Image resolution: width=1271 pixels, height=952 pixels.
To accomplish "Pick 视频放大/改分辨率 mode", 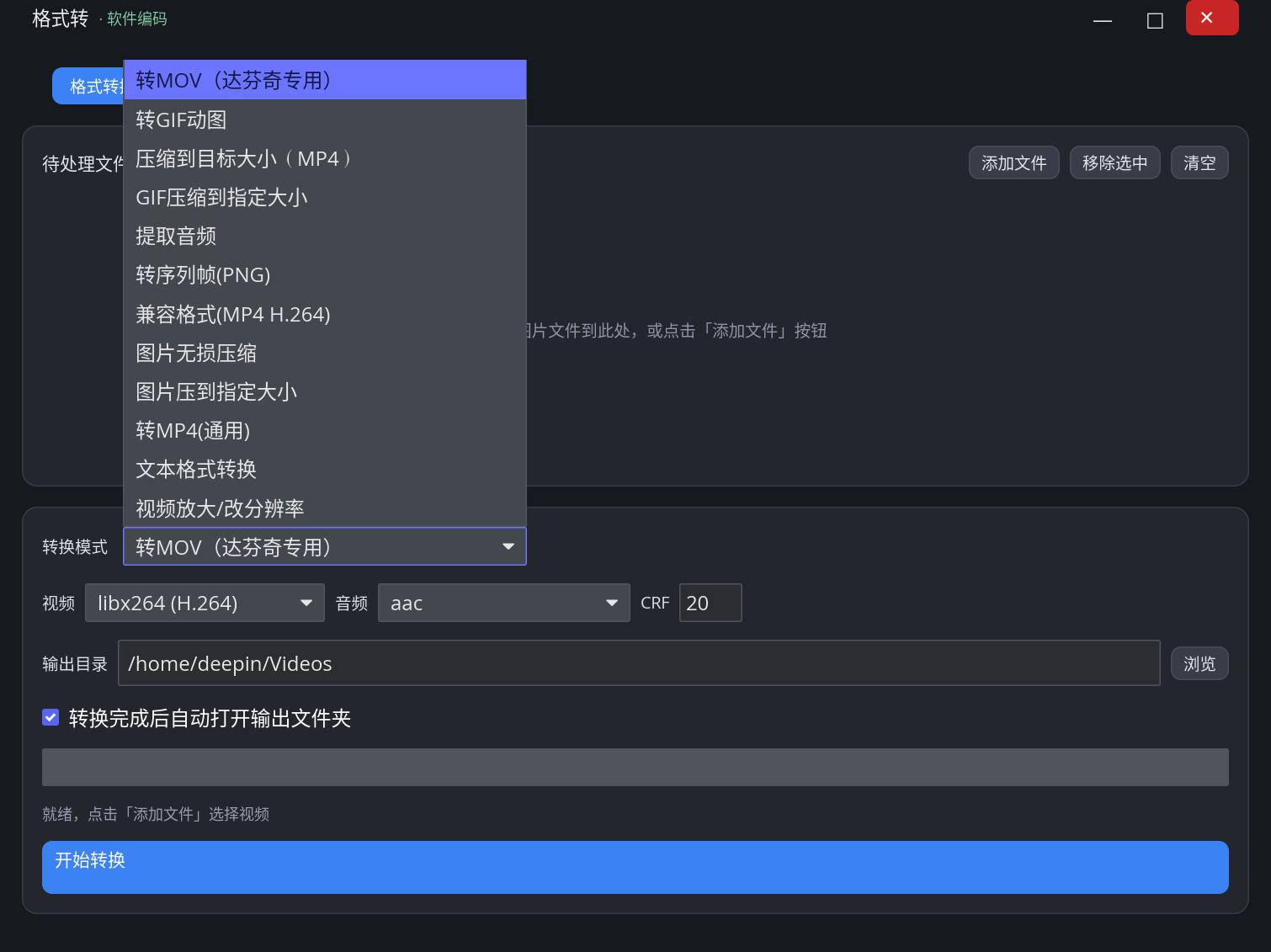I will coord(325,508).
